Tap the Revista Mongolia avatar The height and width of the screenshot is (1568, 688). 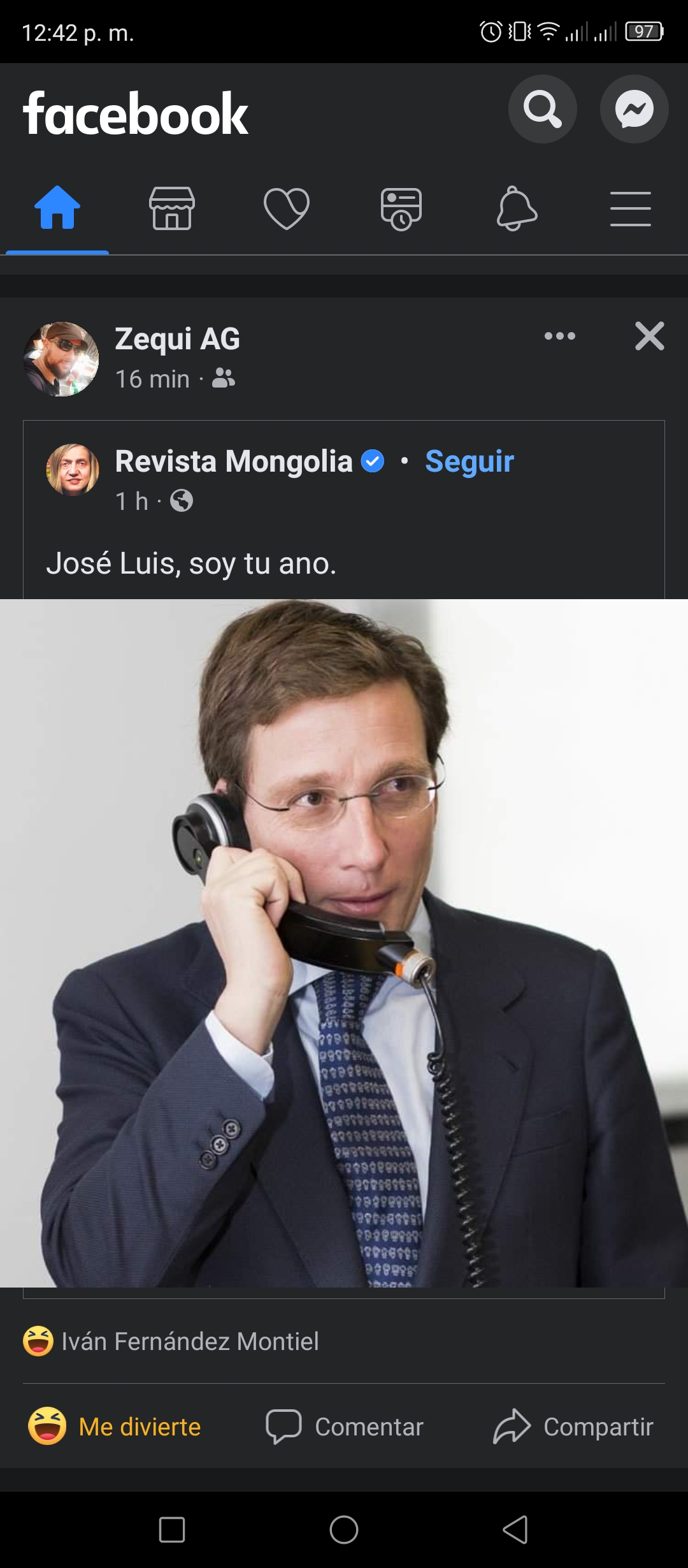click(73, 470)
